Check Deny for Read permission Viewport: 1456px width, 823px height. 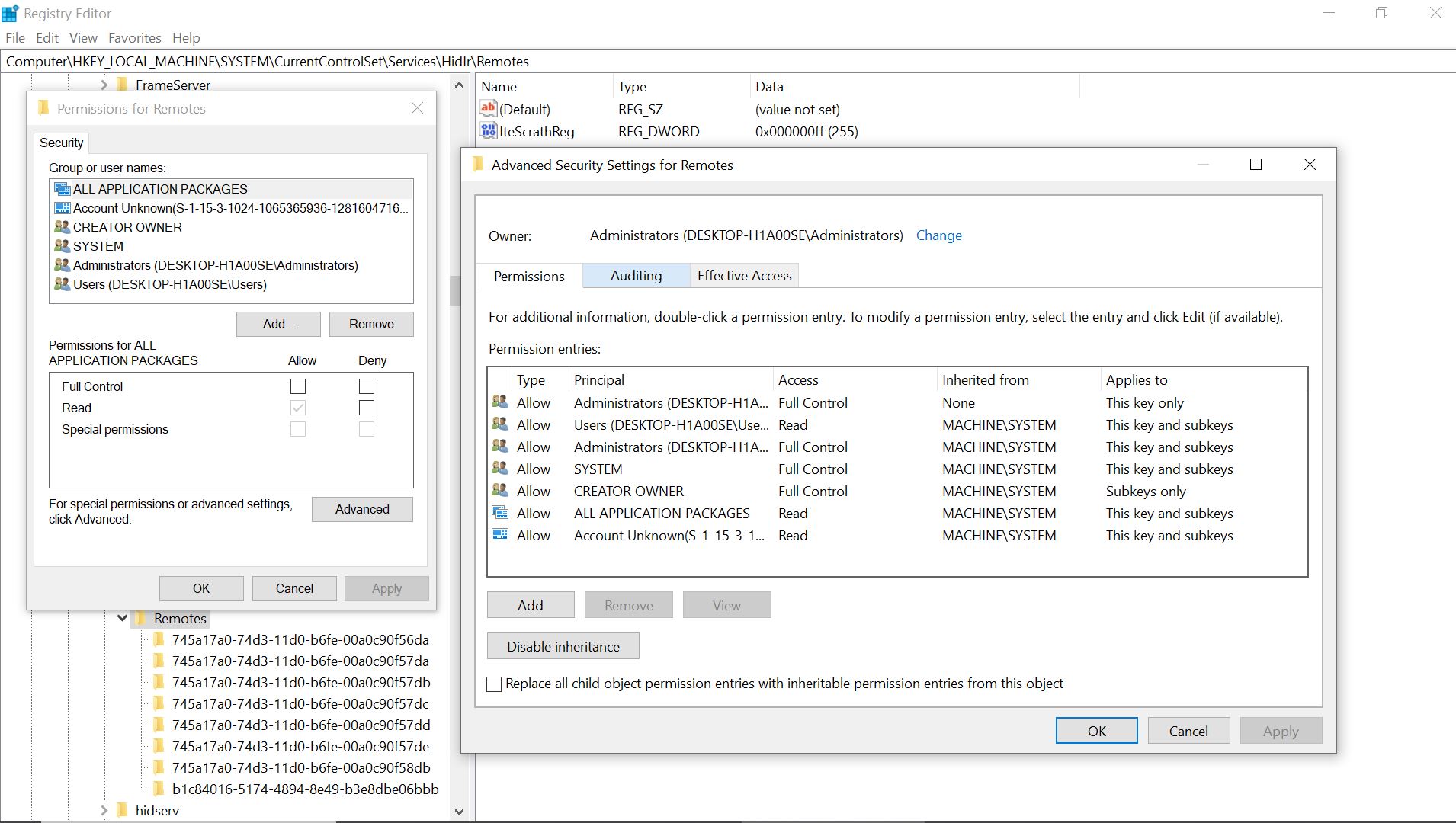[367, 408]
